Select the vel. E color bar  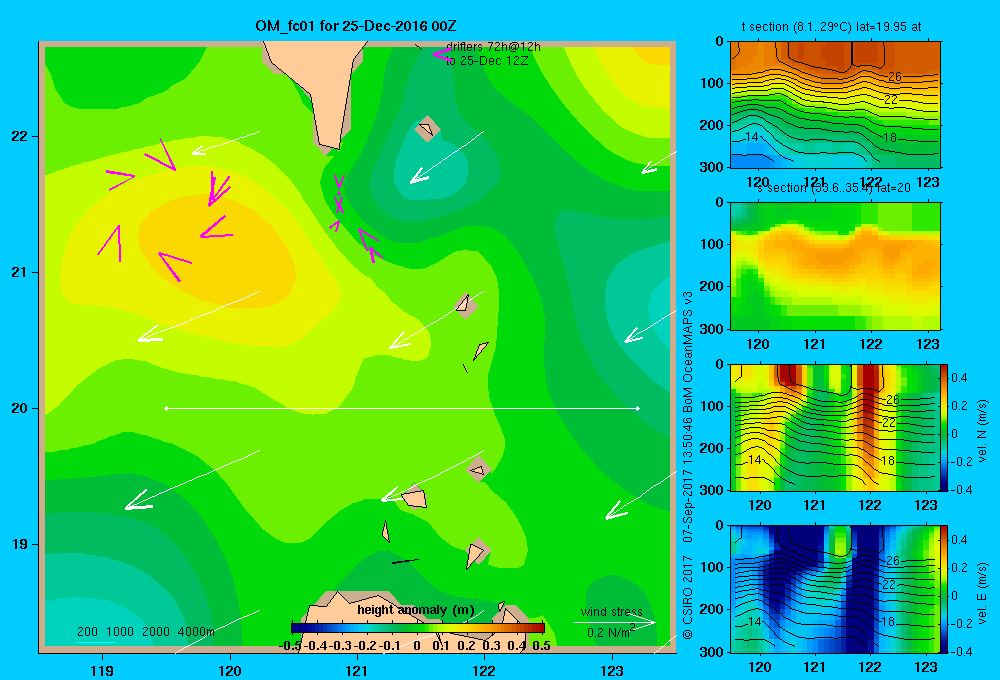click(x=944, y=588)
